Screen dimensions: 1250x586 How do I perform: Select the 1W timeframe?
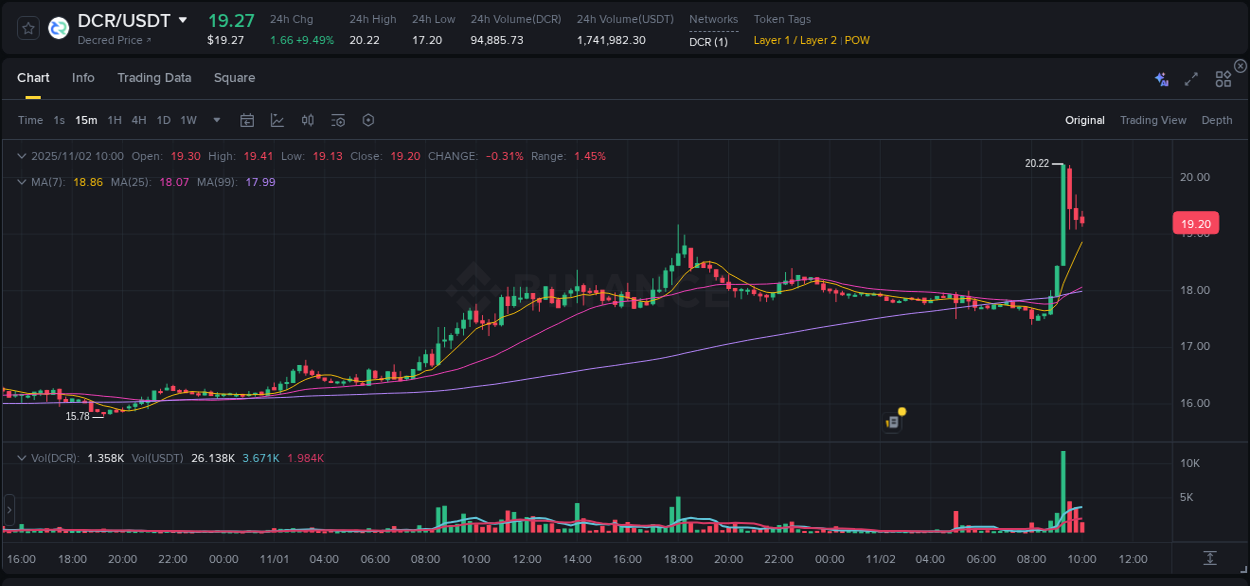pos(188,120)
